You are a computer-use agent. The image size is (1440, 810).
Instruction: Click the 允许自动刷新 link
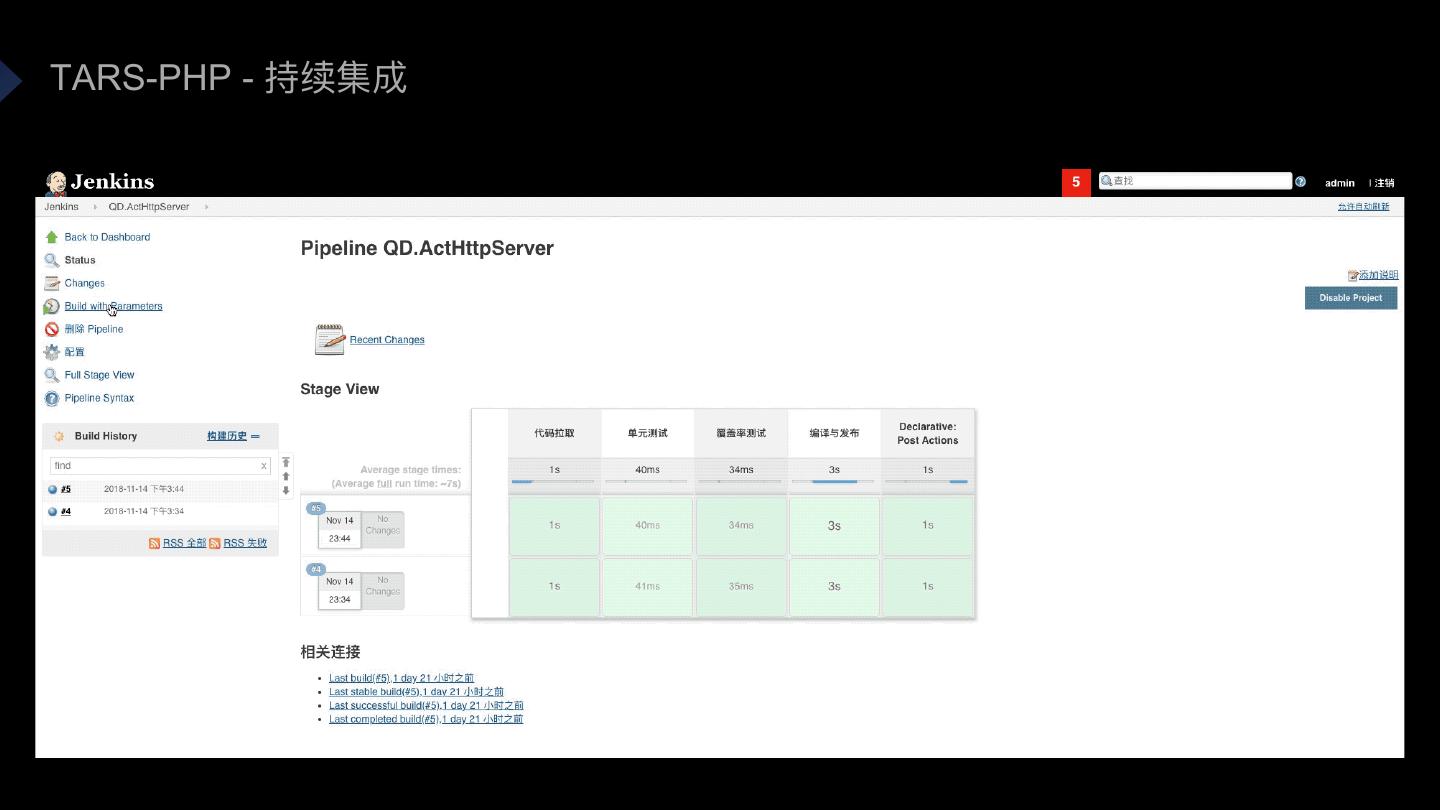tap(1364, 207)
